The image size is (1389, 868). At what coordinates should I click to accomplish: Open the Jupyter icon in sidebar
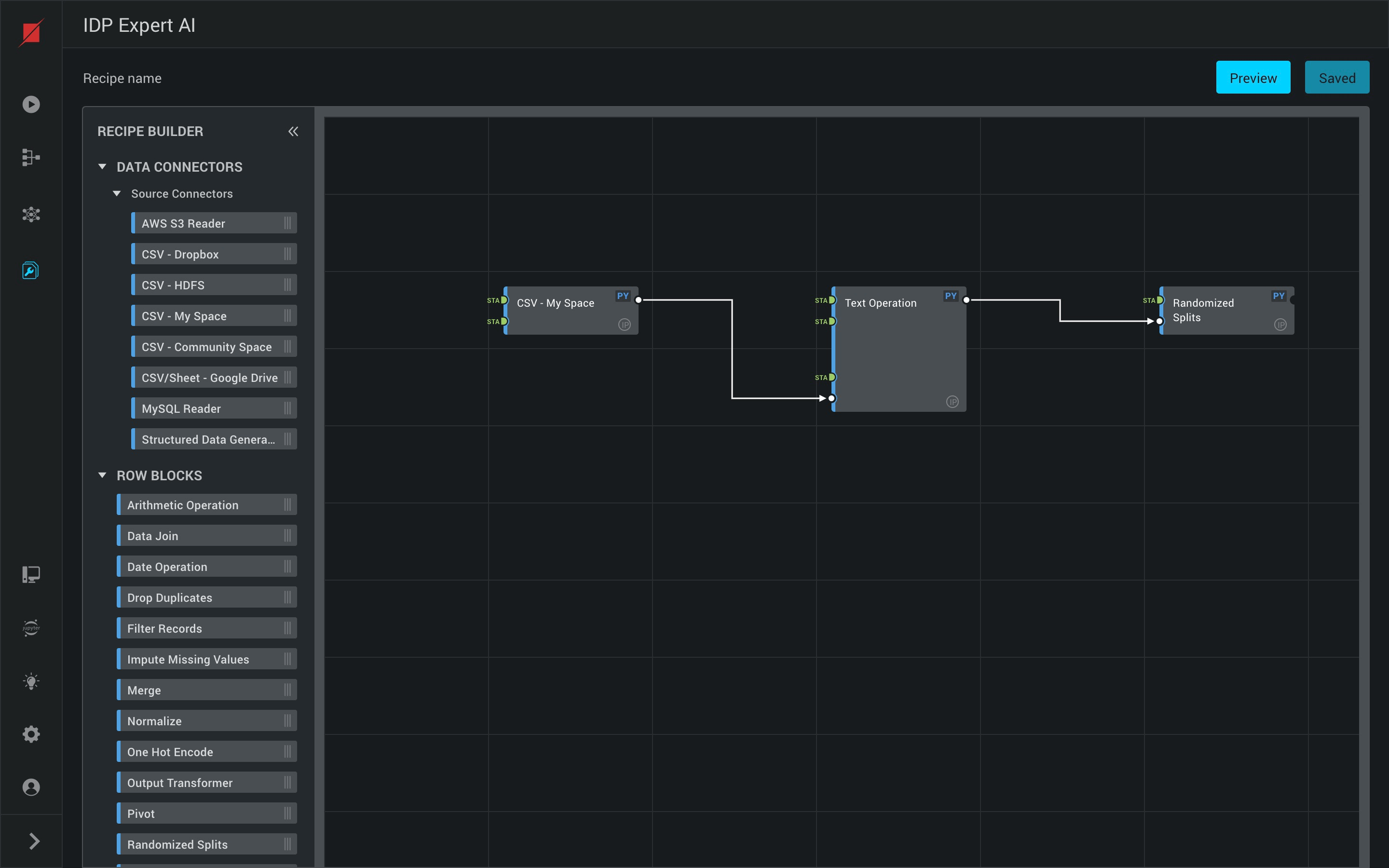[x=31, y=627]
